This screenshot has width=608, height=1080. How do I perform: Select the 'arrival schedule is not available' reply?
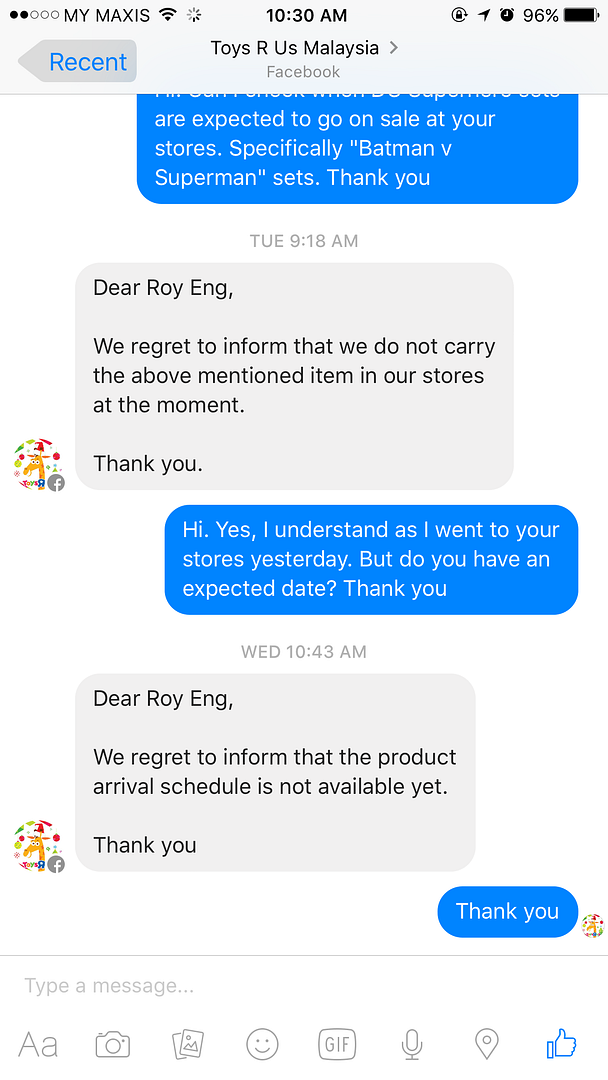tap(275, 772)
